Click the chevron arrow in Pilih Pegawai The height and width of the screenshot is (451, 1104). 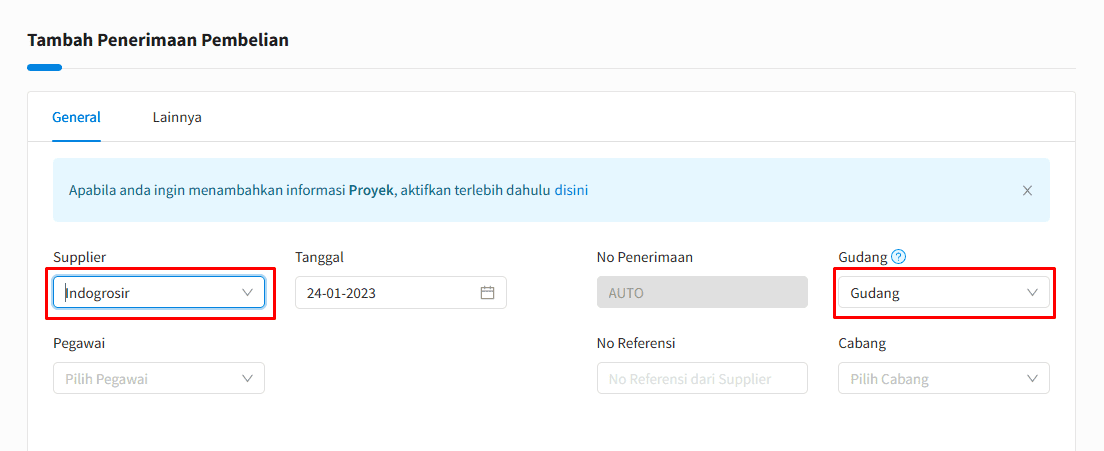[247, 379]
